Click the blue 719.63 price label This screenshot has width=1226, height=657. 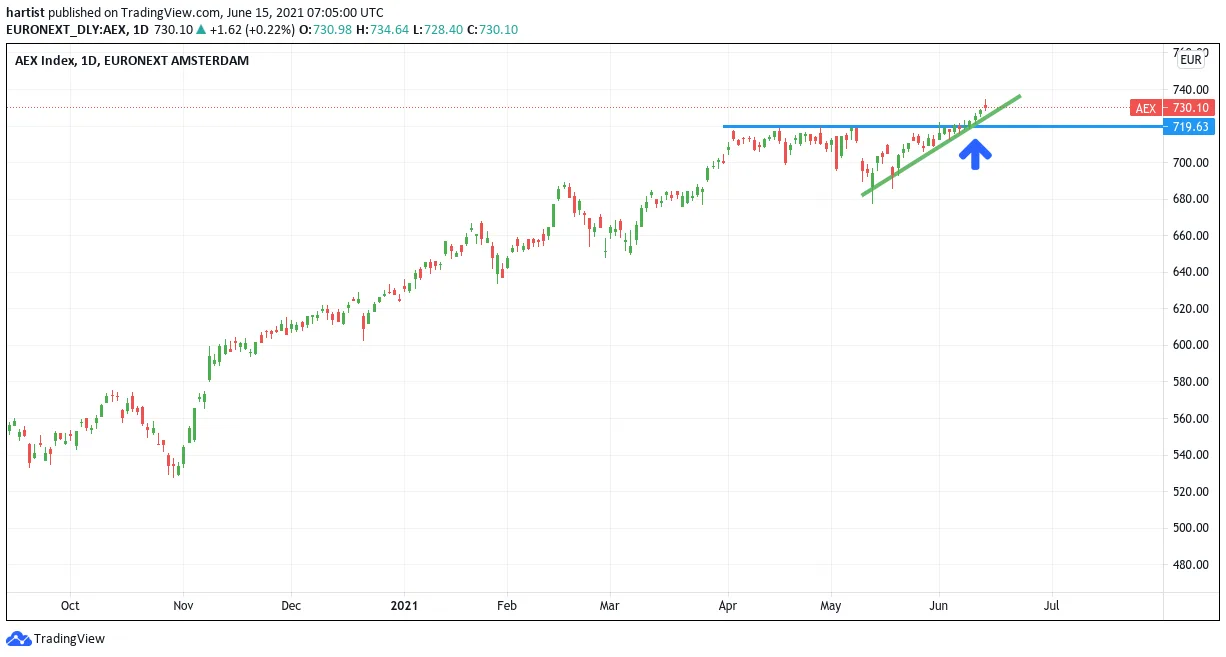[x=1190, y=127]
